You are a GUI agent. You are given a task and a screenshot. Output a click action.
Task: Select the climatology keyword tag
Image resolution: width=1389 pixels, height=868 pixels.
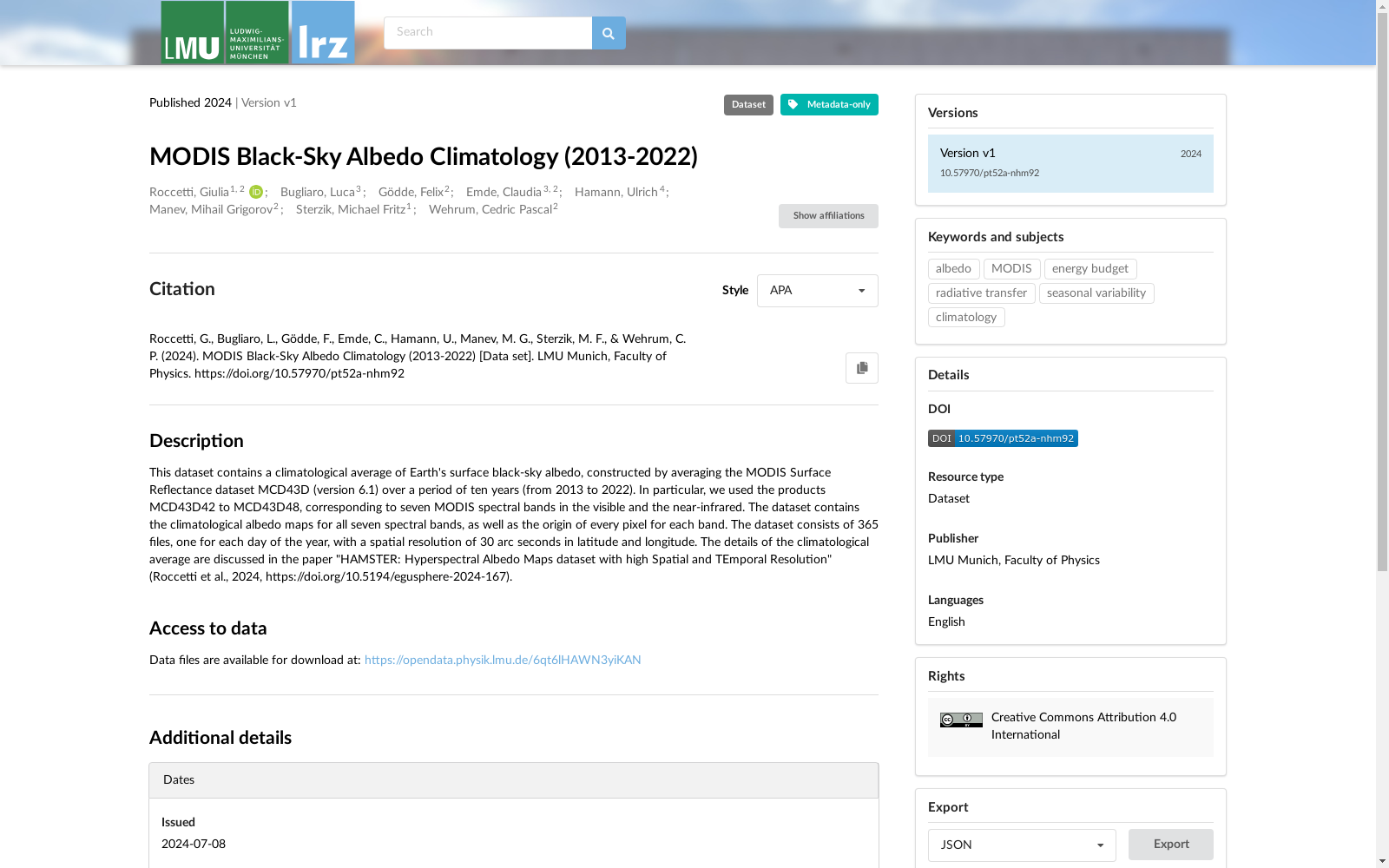point(966,318)
